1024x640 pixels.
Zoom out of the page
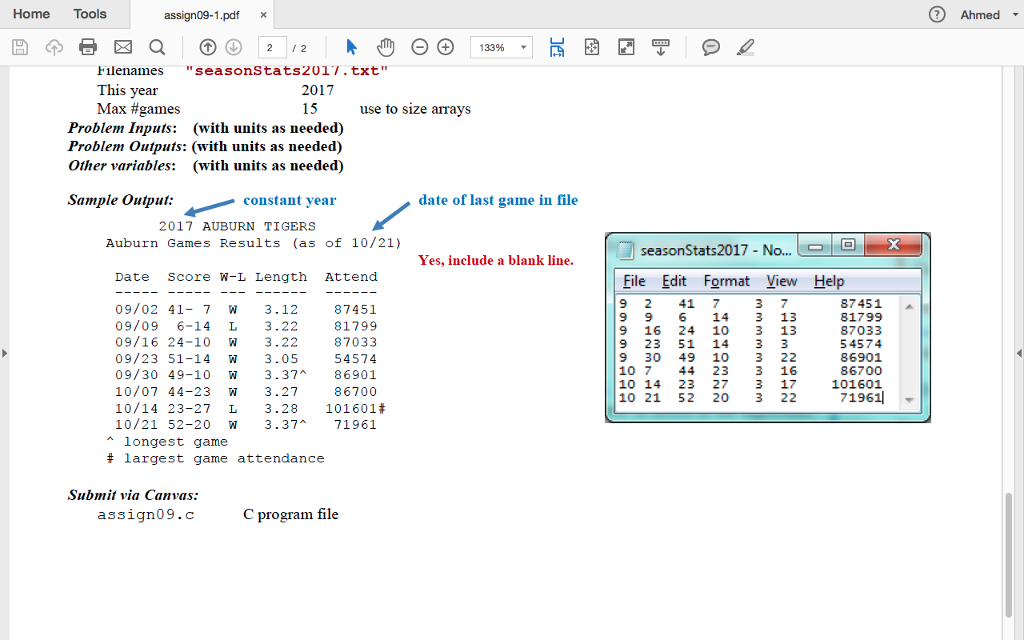pos(419,47)
